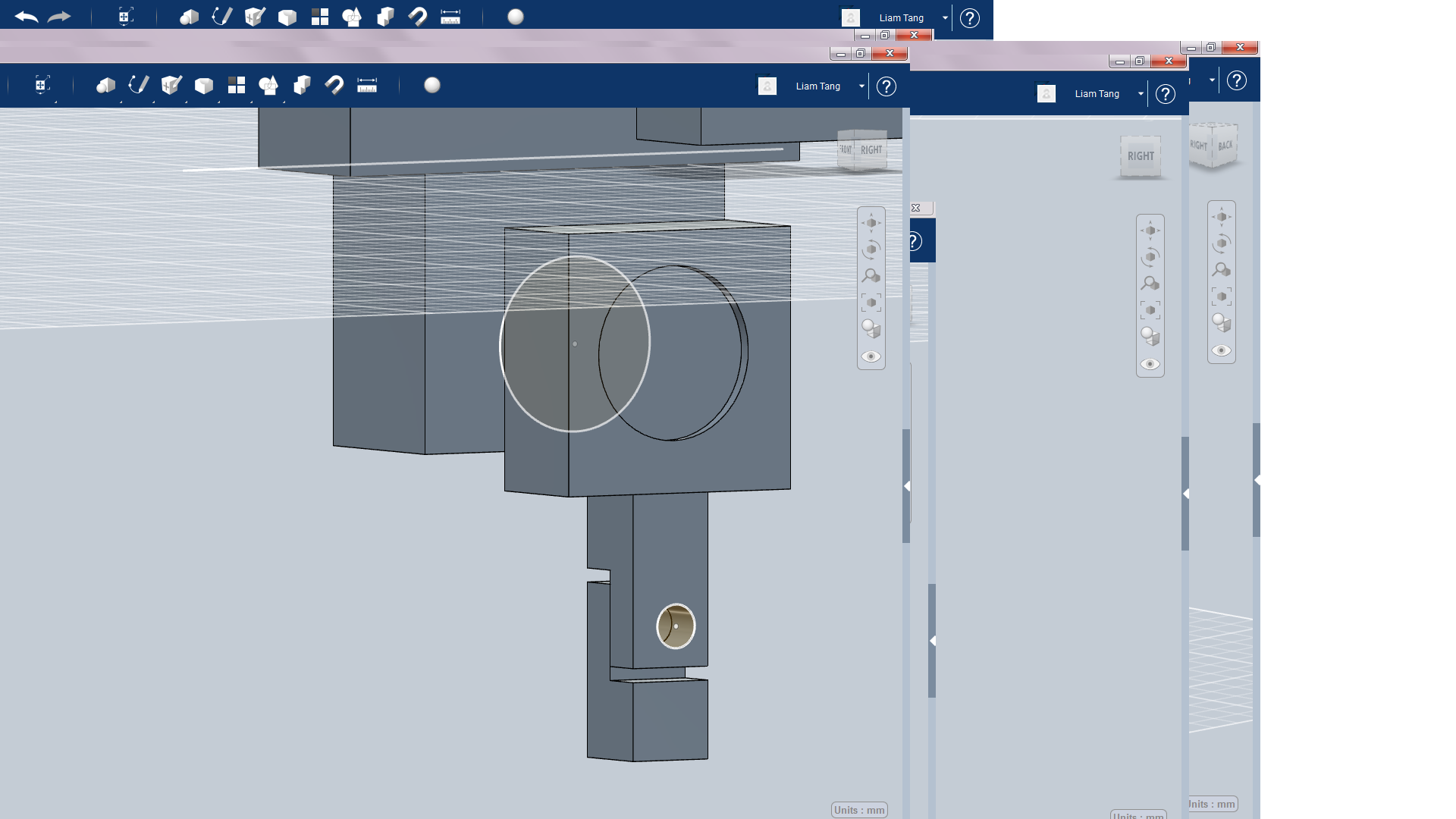Click Combine icon in topmost back toolbar

pyautogui.click(x=385, y=17)
